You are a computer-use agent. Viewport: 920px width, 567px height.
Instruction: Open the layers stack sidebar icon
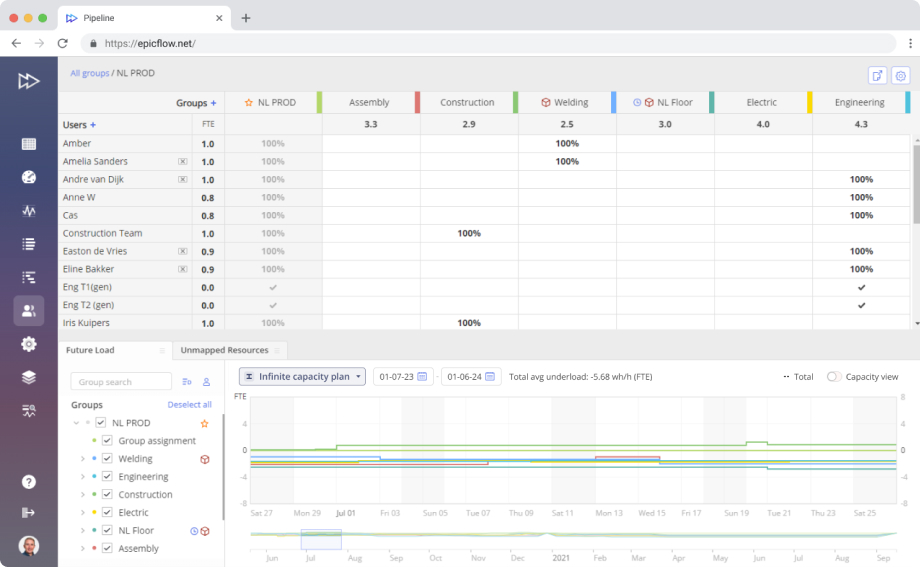(29, 377)
